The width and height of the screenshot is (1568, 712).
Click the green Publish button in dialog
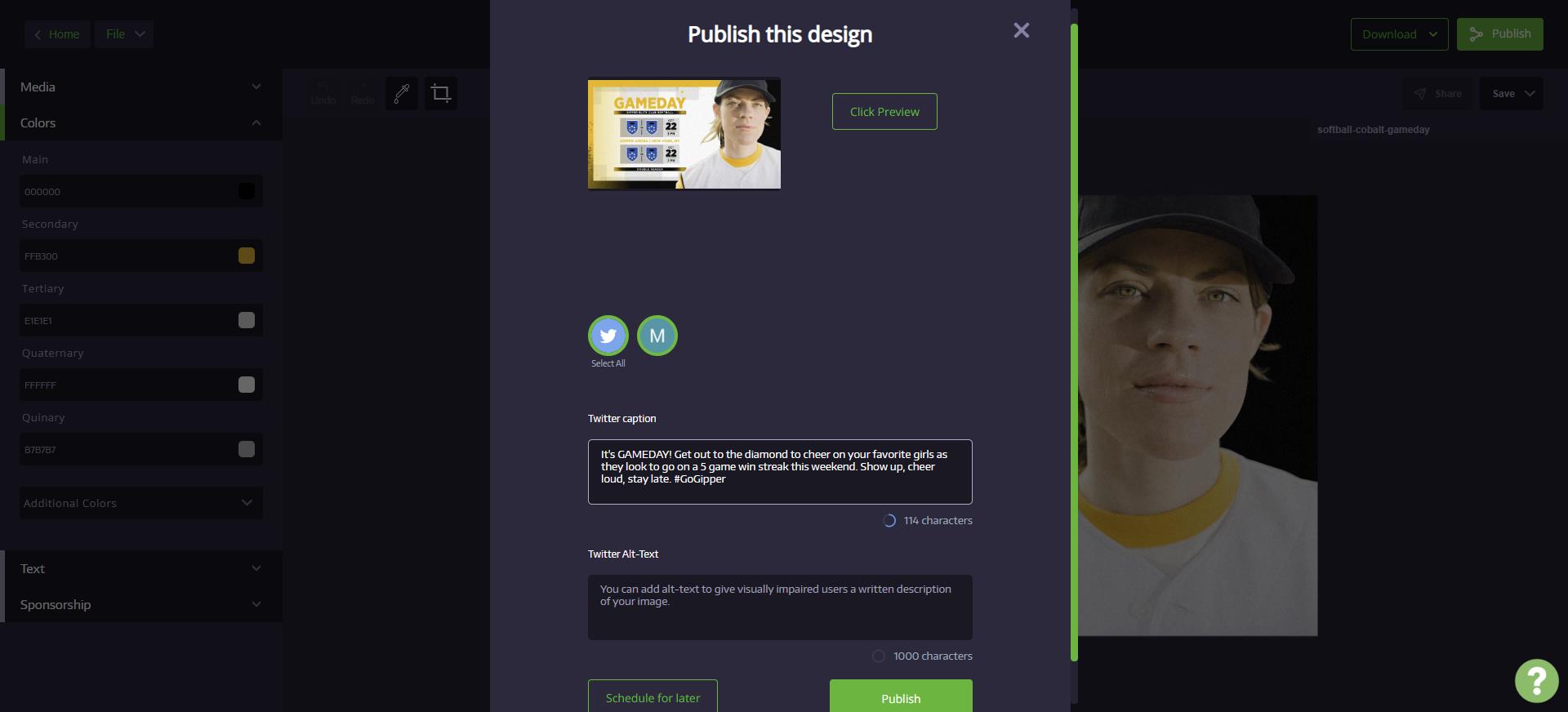point(901,696)
